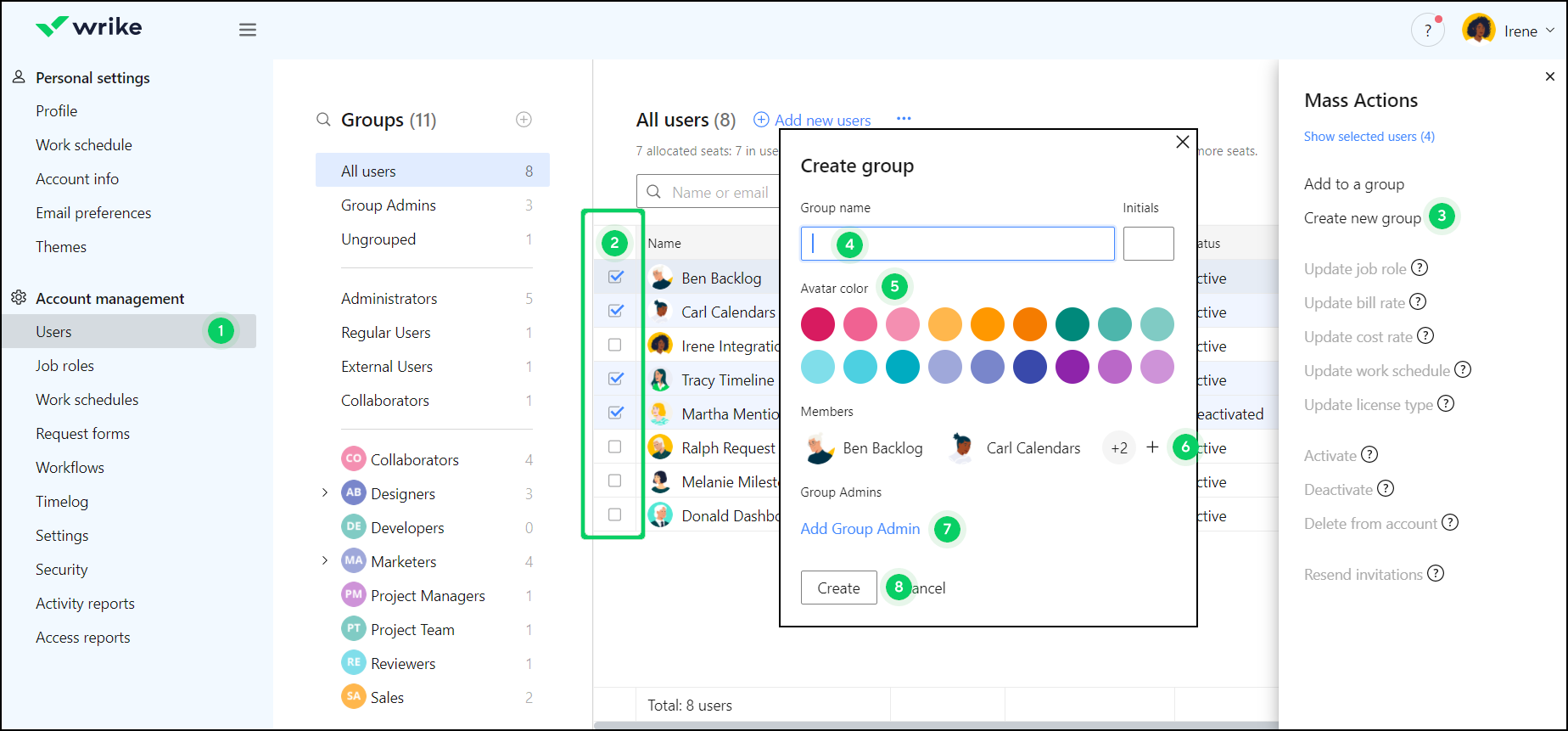Click the help icon next to Update job role
The image size is (1568, 731).
1420,268
